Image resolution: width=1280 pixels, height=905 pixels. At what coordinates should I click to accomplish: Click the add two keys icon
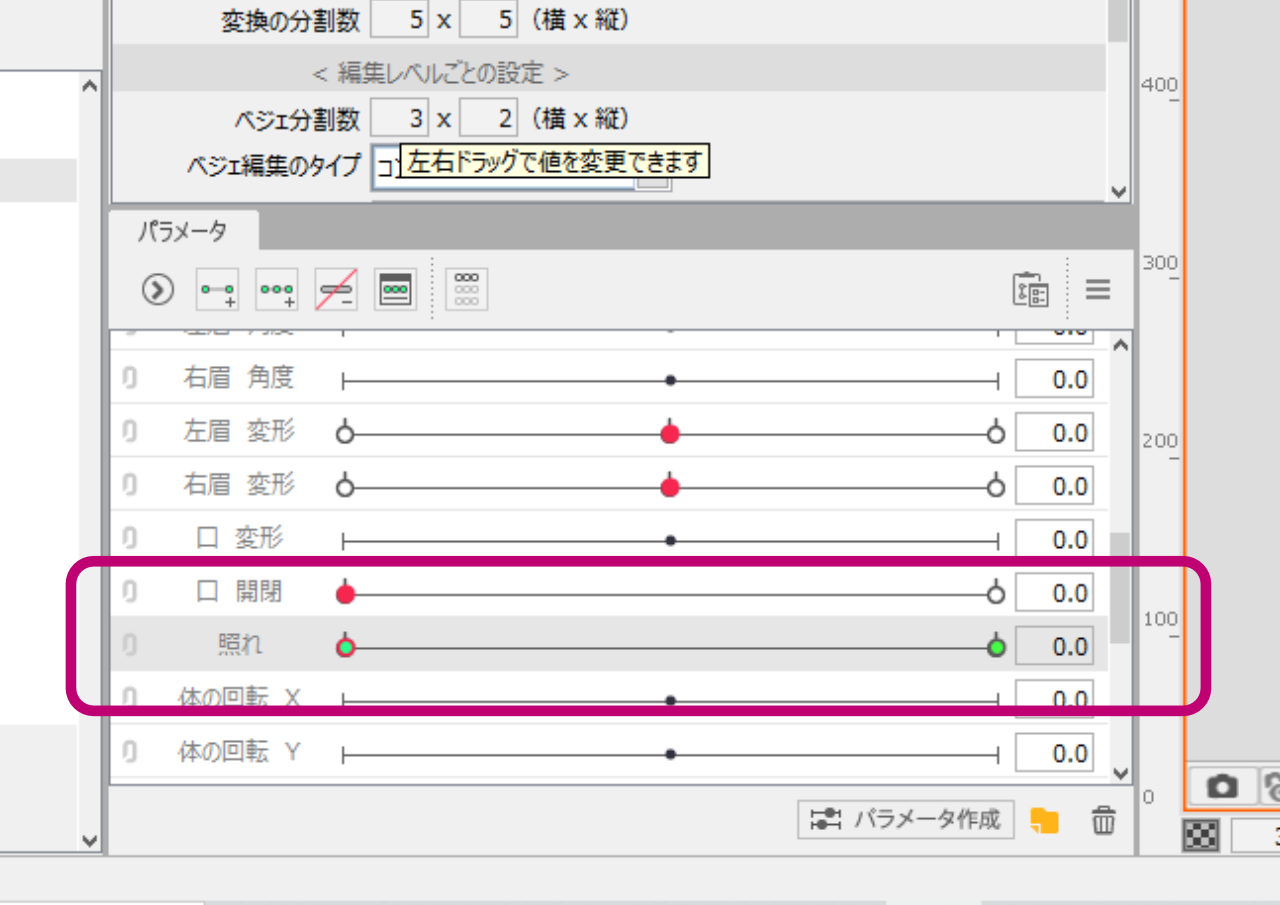[x=217, y=290]
